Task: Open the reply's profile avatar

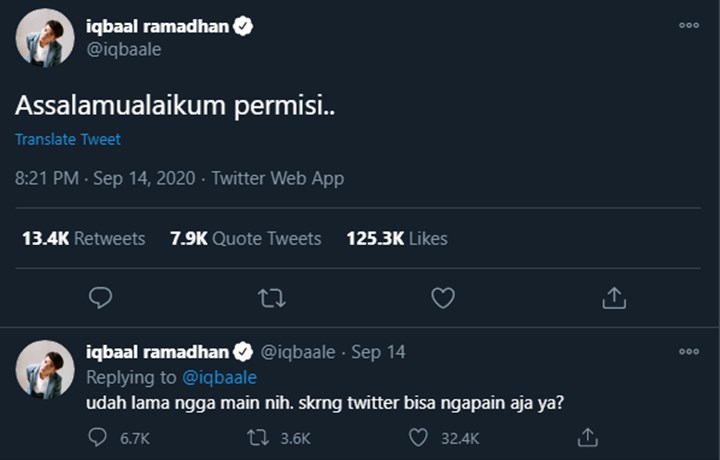Action: click(x=45, y=369)
